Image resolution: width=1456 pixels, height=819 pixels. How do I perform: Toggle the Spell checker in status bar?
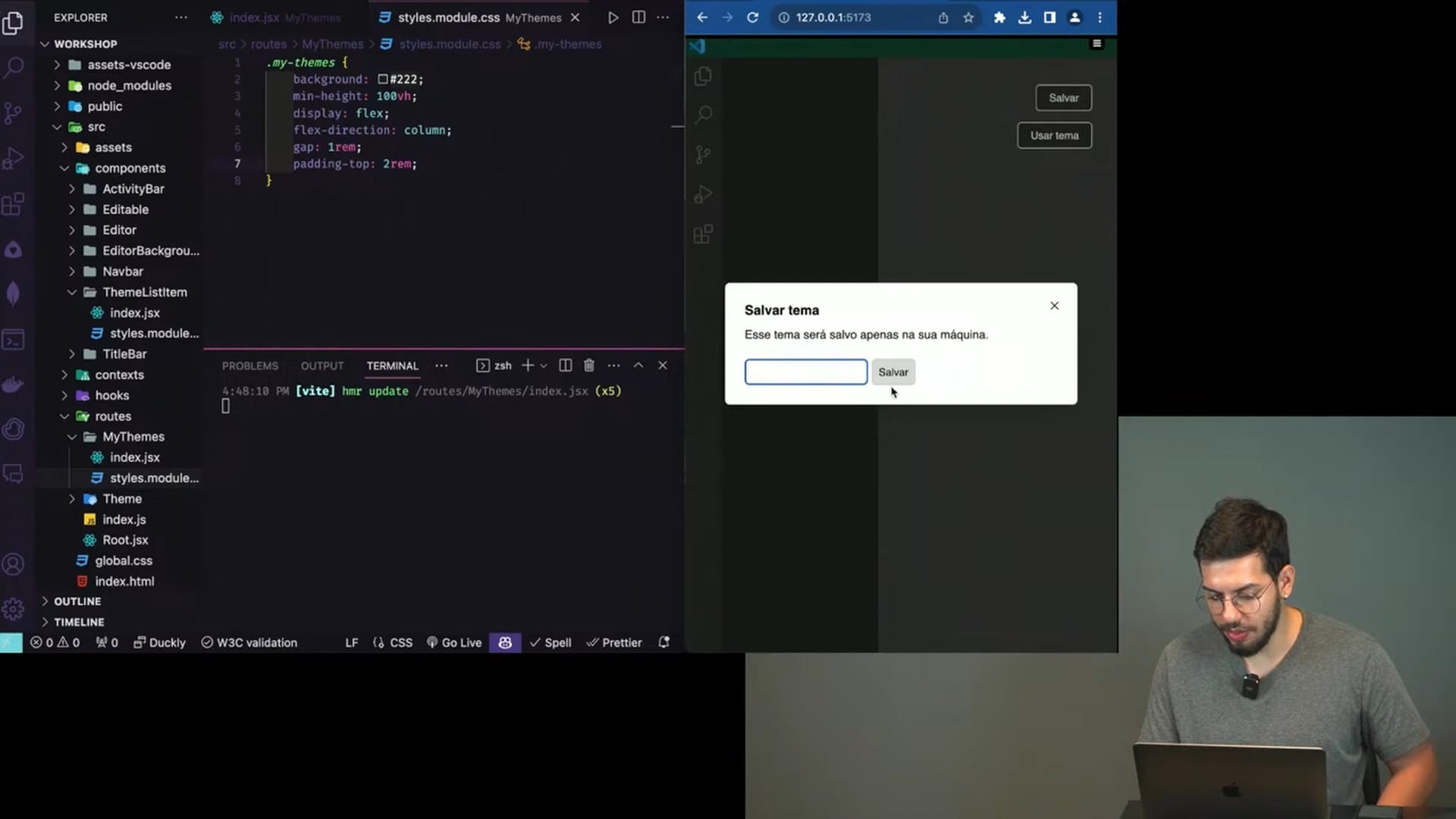pyautogui.click(x=551, y=642)
